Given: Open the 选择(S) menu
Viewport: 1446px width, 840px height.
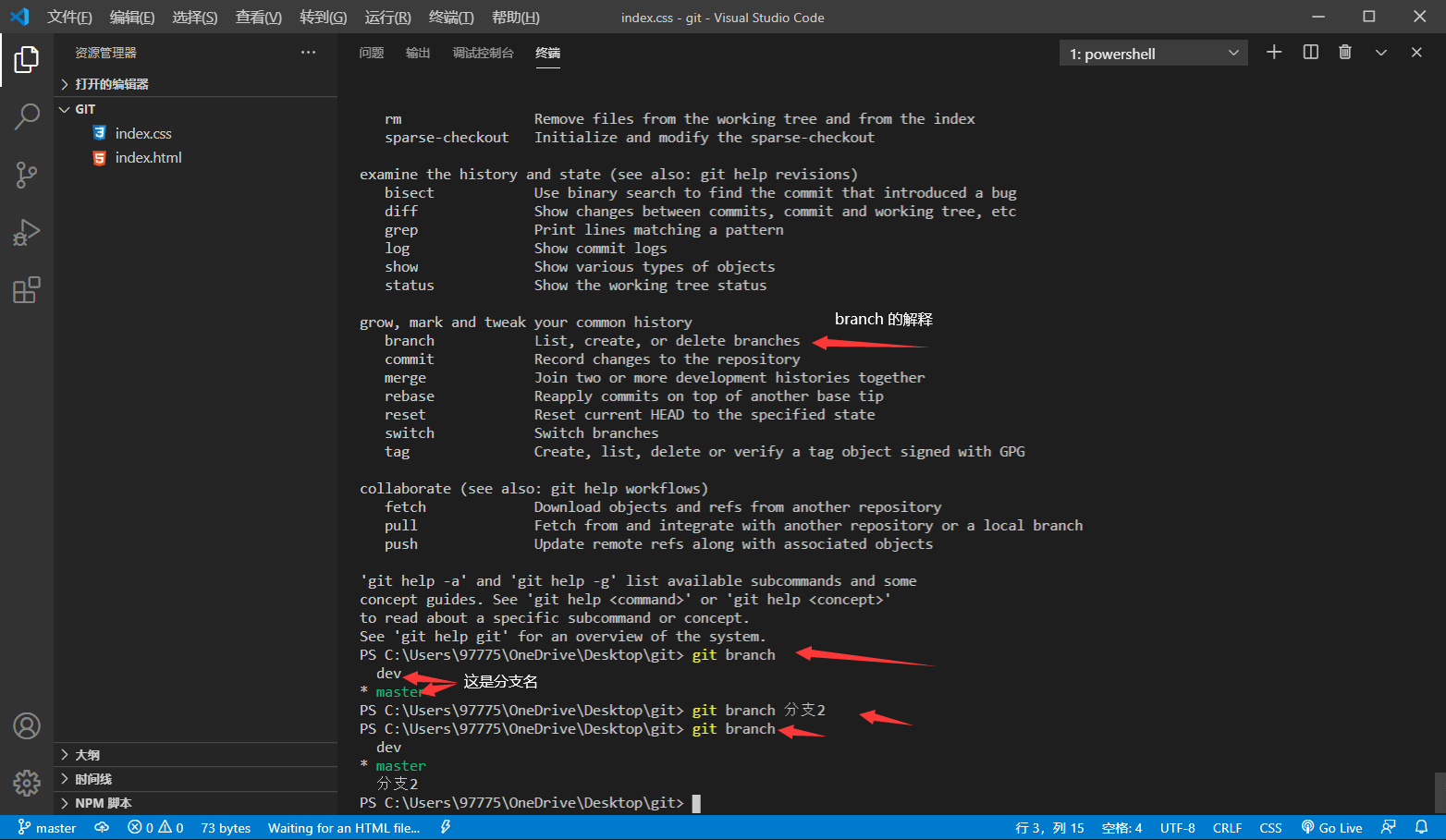Looking at the screenshot, I should click(195, 18).
